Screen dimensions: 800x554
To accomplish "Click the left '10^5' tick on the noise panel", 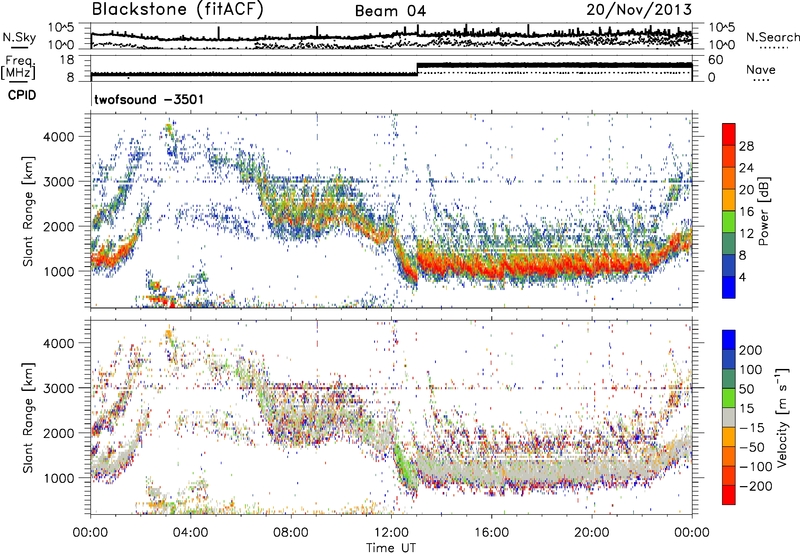I will point(61,28).
